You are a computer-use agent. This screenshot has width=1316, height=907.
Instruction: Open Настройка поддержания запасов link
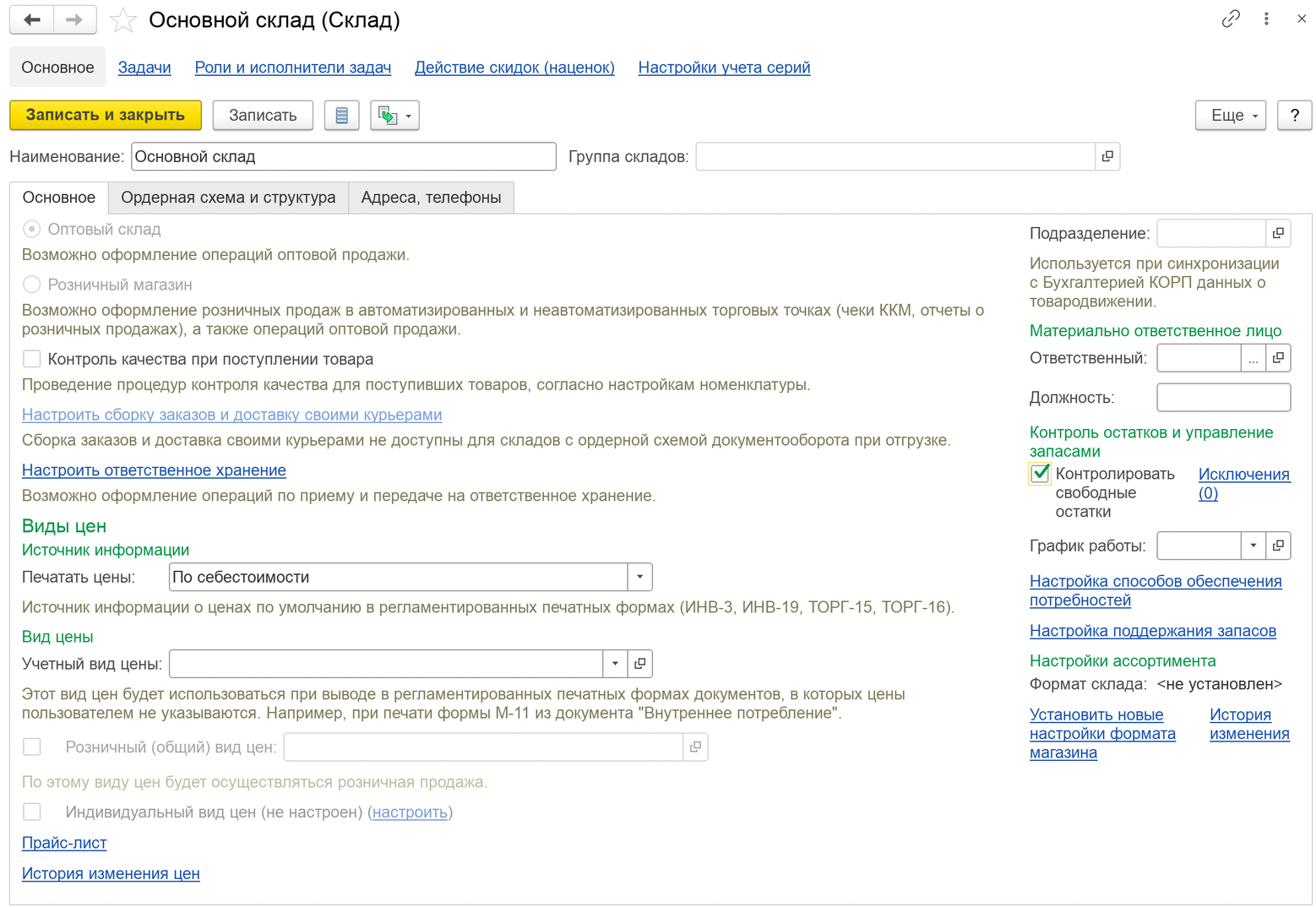tap(1153, 631)
